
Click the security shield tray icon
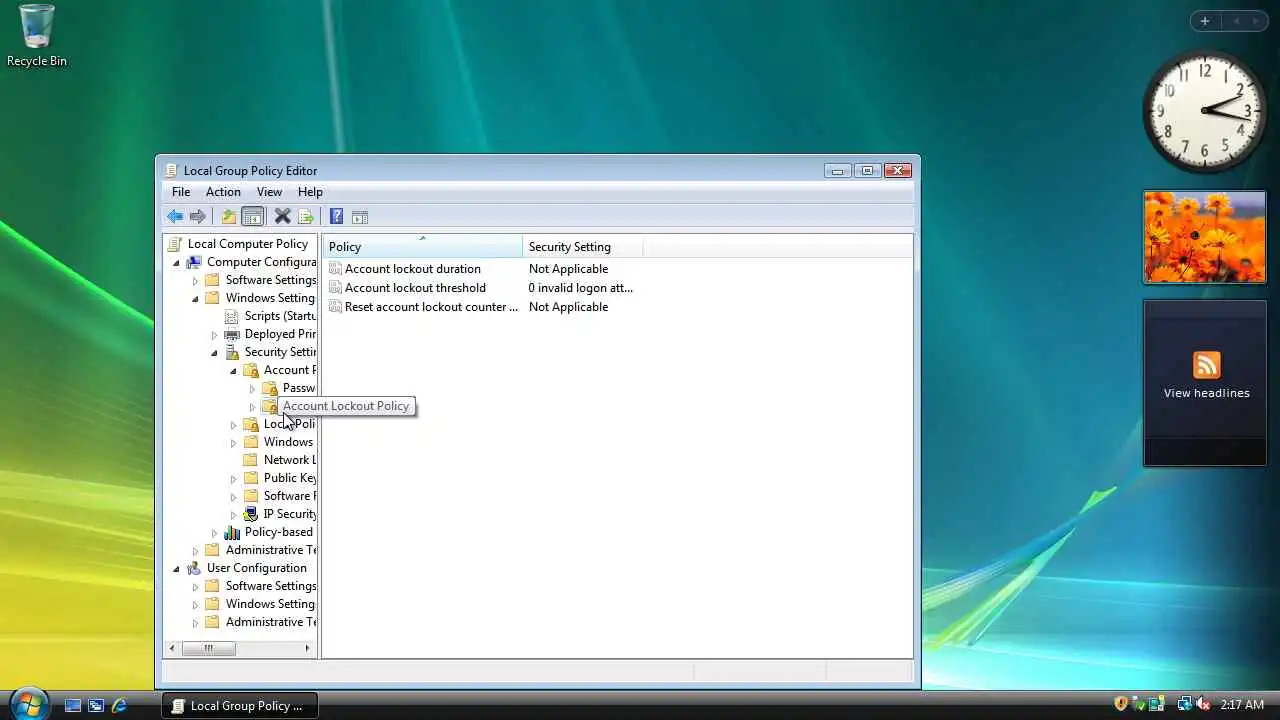tap(1121, 705)
